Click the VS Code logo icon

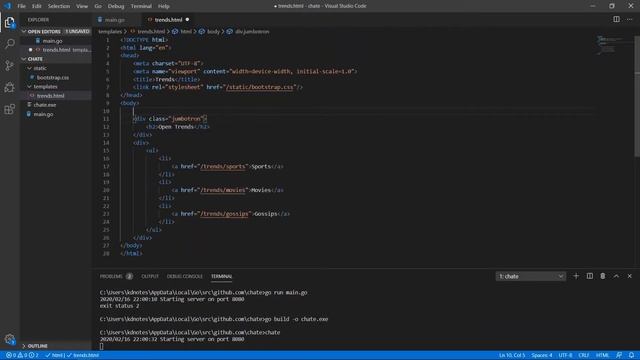pos(7,6)
